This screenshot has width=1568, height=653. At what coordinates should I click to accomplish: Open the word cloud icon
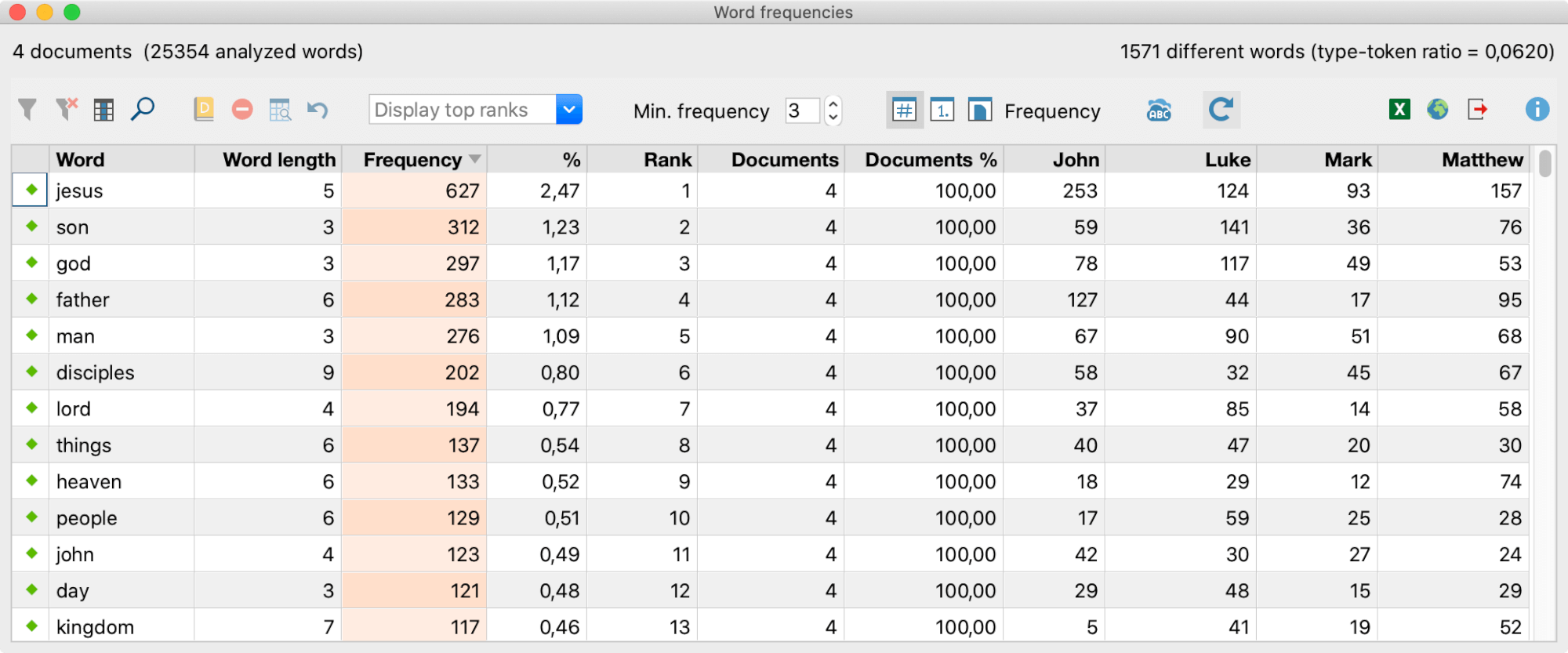(1159, 111)
